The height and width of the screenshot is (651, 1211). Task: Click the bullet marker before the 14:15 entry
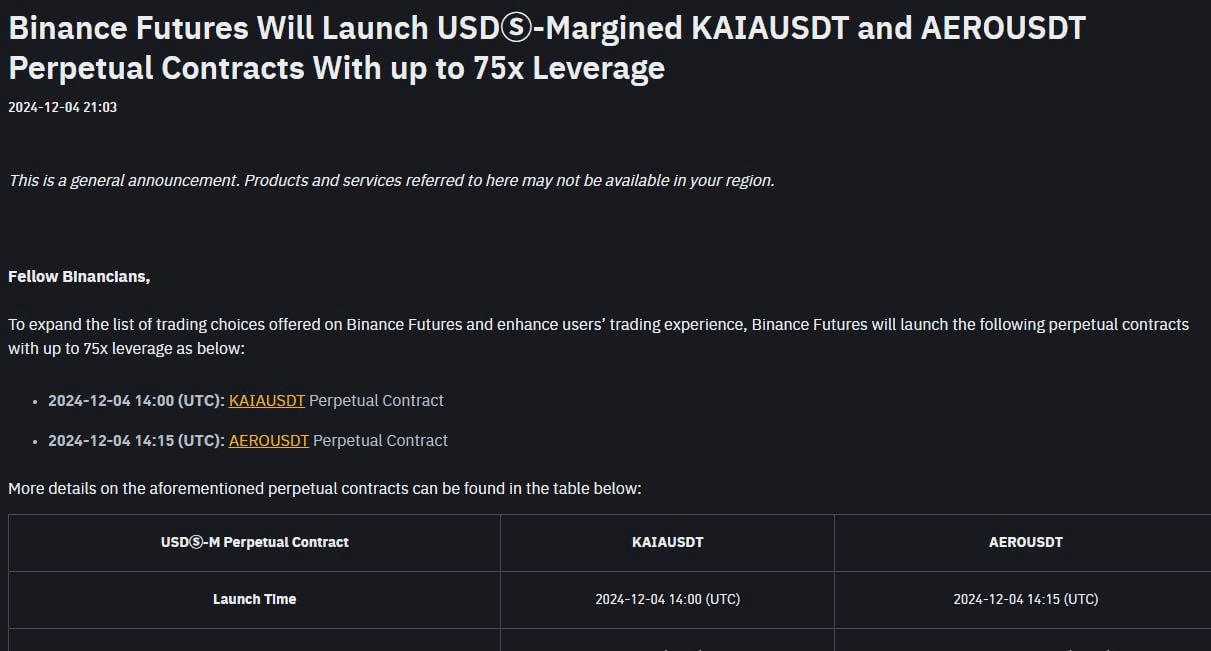click(x=36, y=441)
